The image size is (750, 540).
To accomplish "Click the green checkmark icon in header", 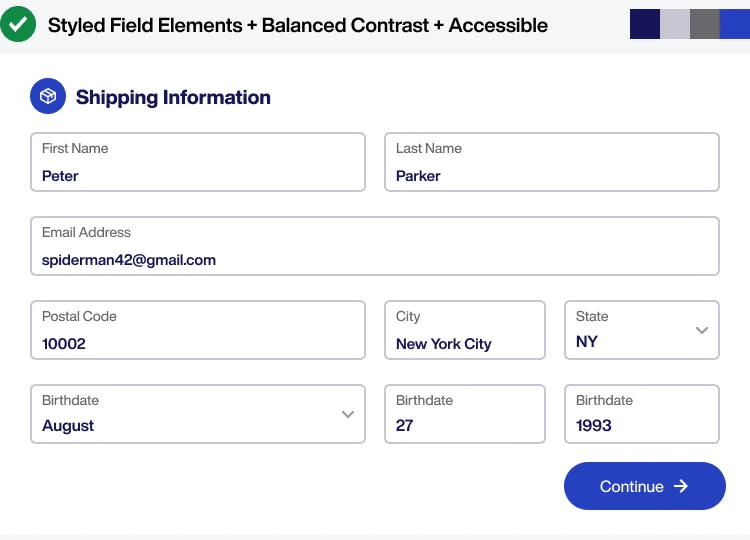I will point(18,24).
